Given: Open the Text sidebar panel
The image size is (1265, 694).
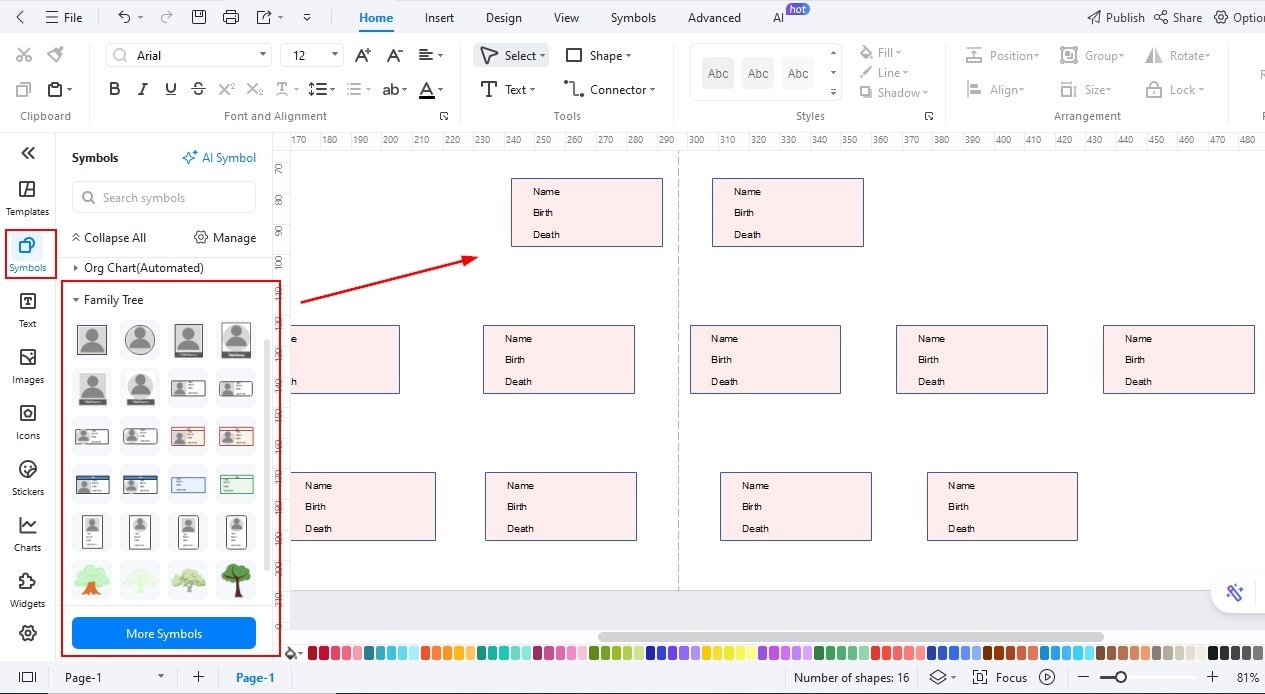Looking at the screenshot, I should tap(27, 310).
